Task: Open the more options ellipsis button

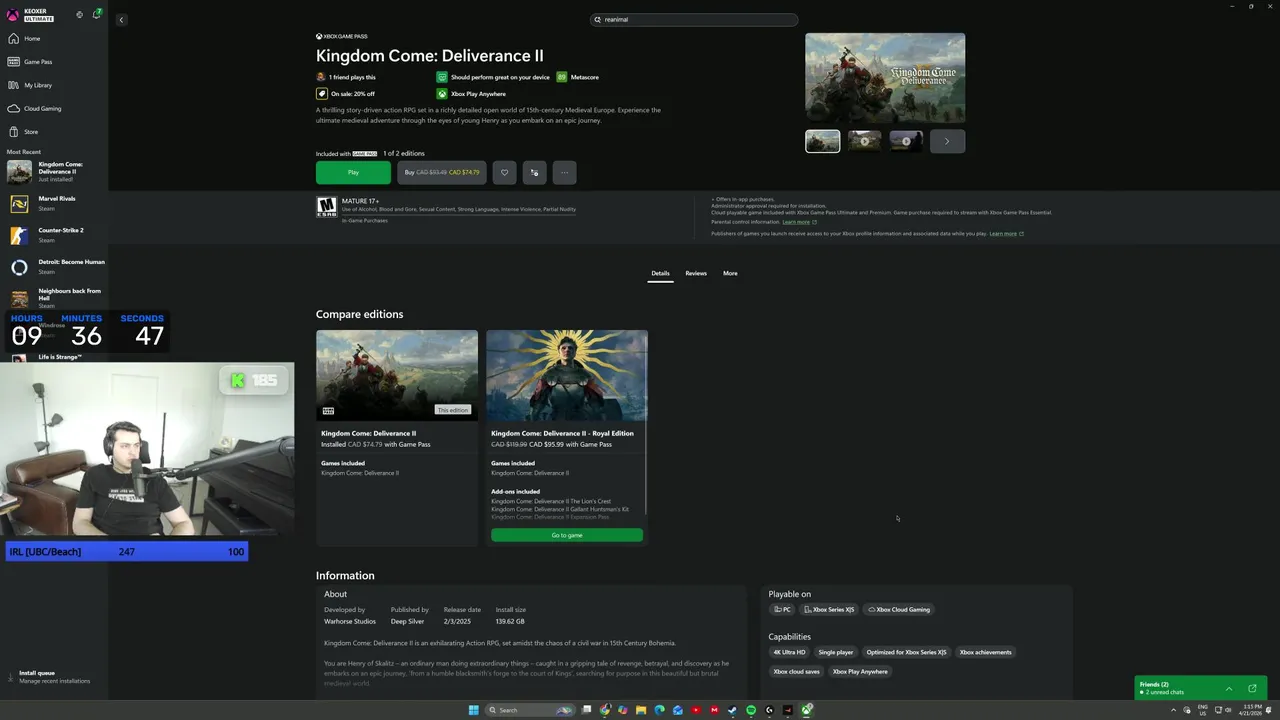Action: click(x=564, y=172)
